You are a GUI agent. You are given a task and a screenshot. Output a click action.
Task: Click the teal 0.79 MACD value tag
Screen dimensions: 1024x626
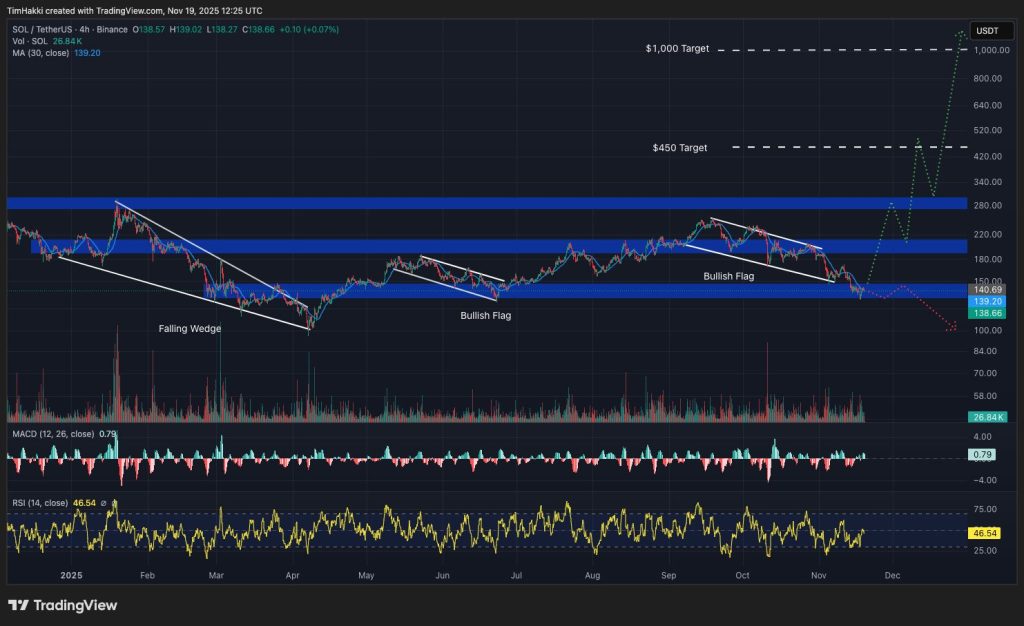click(x=984, y=452)
